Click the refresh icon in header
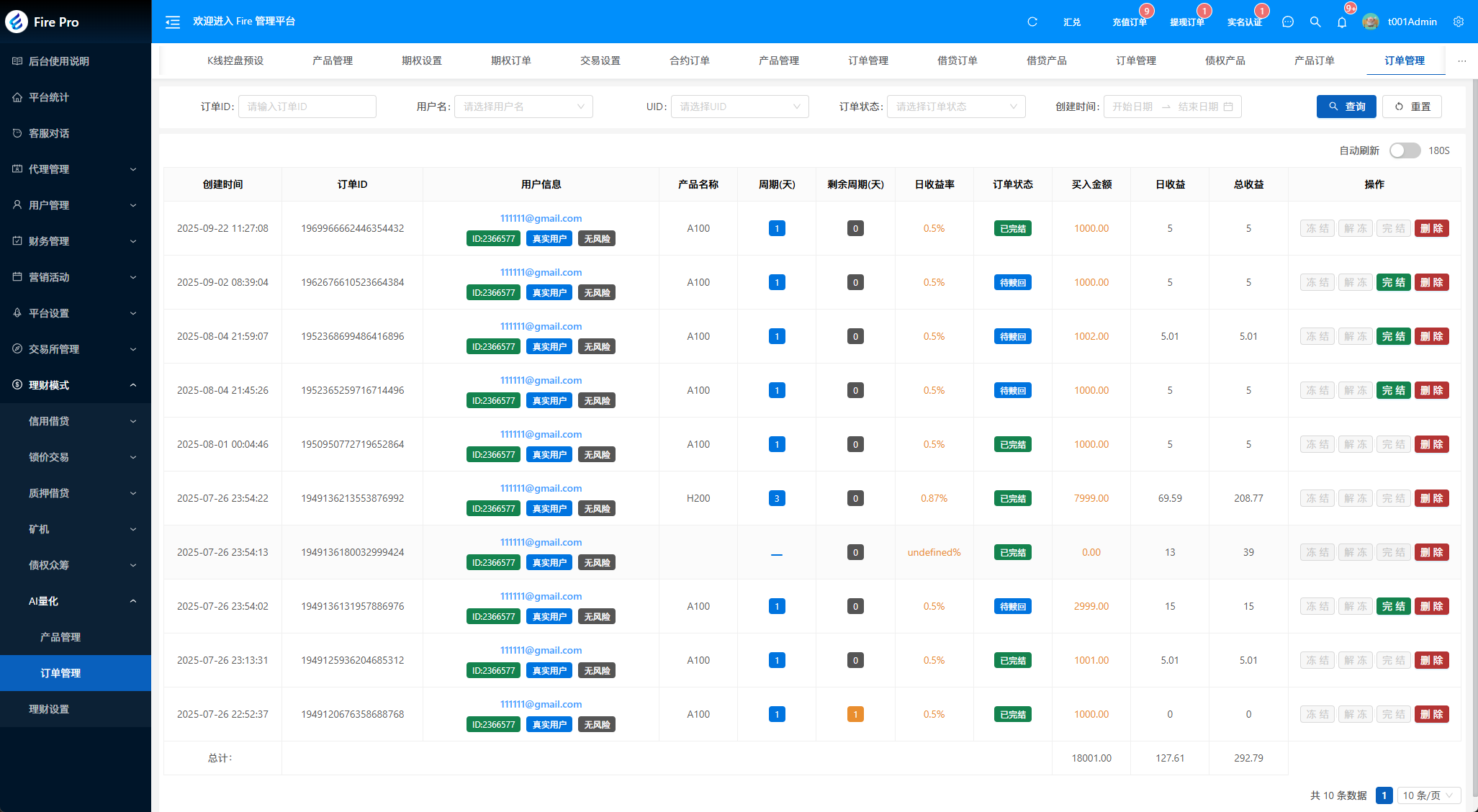This screenshot has height=812, width=1478. point(1032,22)
